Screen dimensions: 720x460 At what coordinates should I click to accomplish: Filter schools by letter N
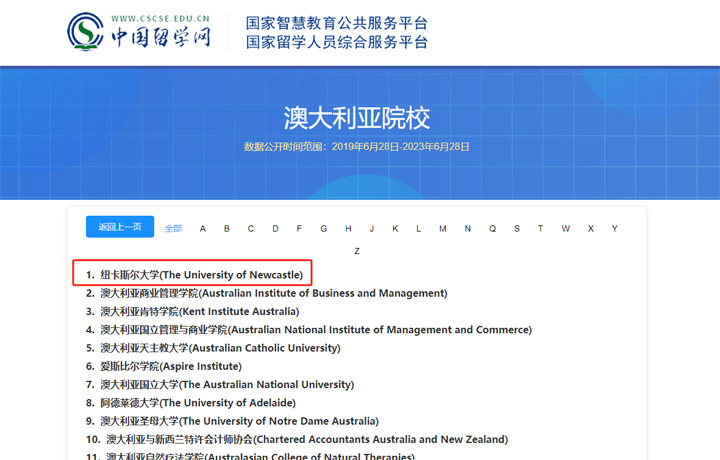[x=467, y=229]
